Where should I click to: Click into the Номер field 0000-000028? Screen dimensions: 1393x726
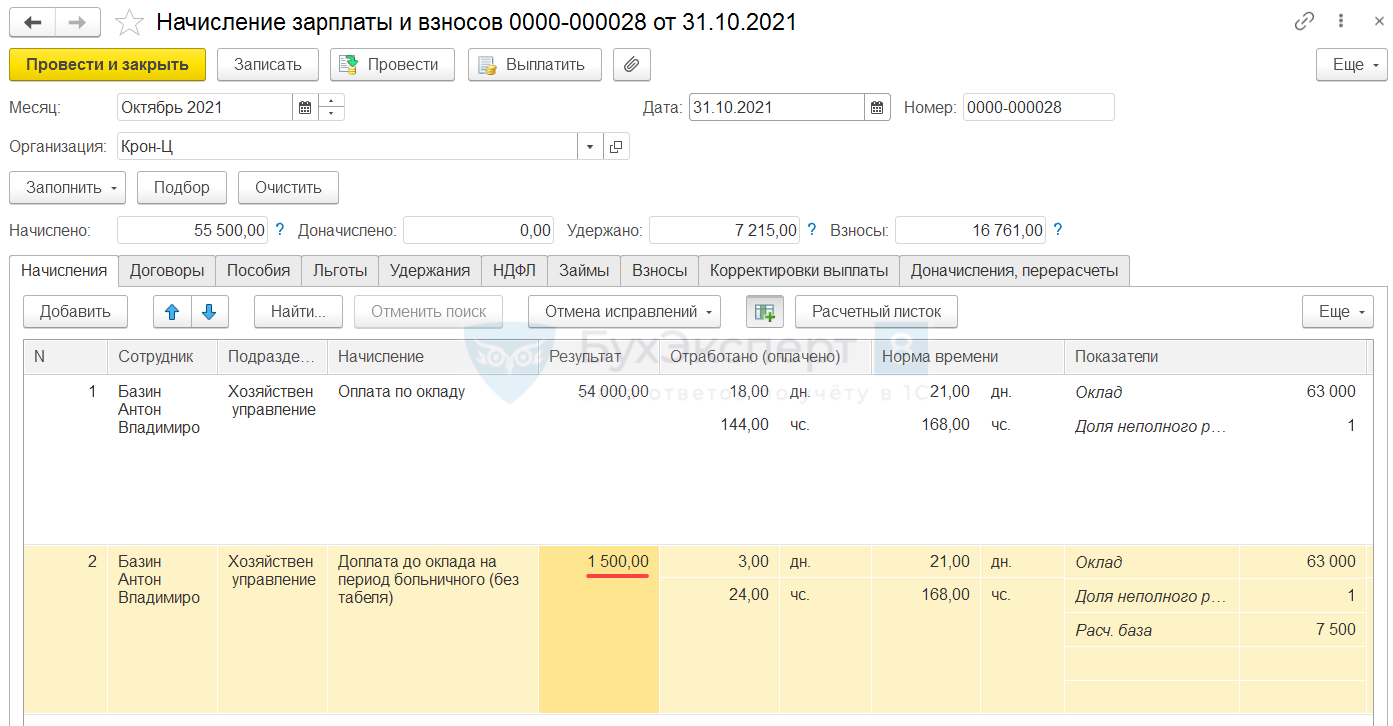tap(1038, 108)
